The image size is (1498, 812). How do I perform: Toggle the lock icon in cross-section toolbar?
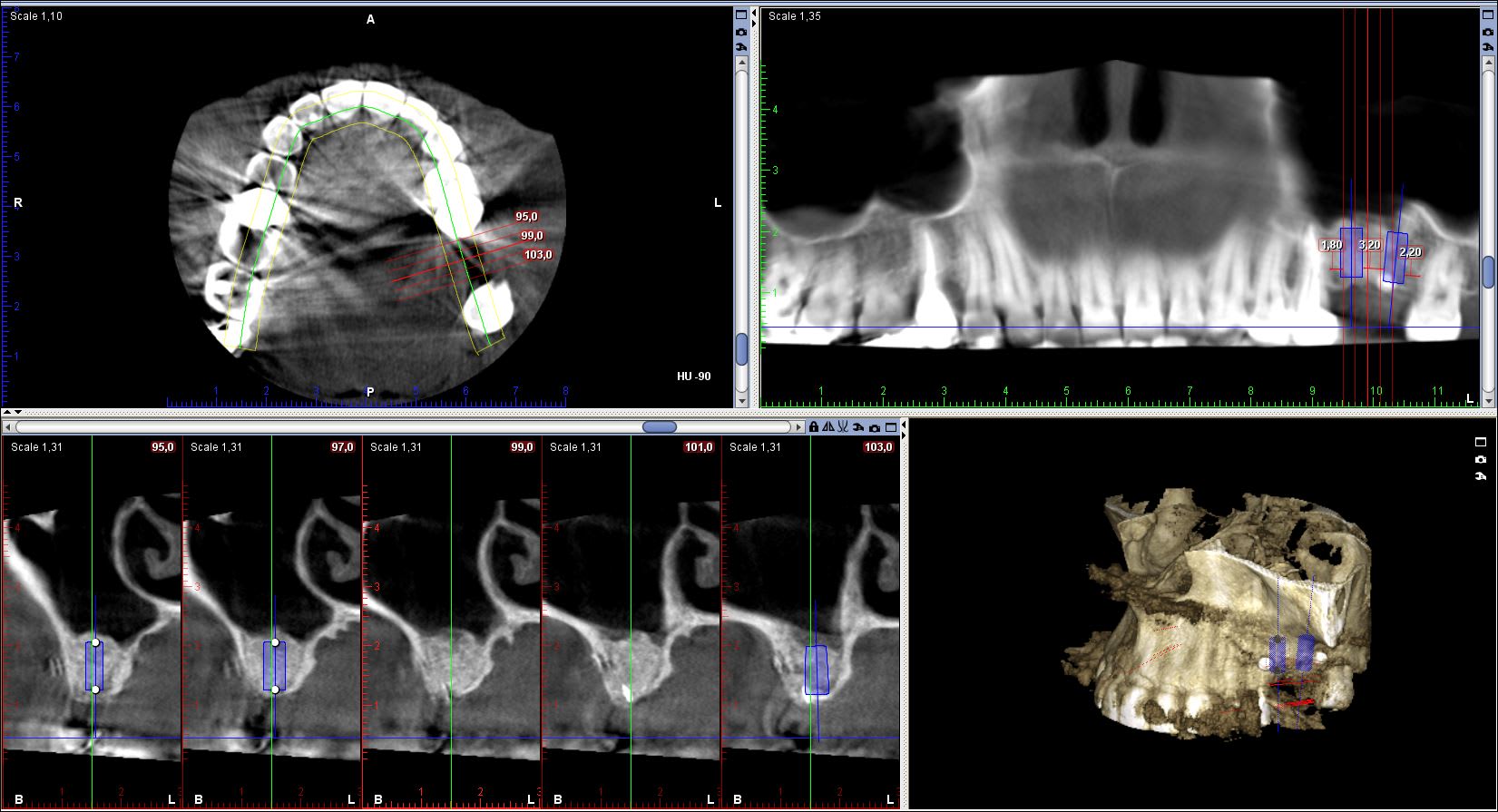(x=814, y=427)
